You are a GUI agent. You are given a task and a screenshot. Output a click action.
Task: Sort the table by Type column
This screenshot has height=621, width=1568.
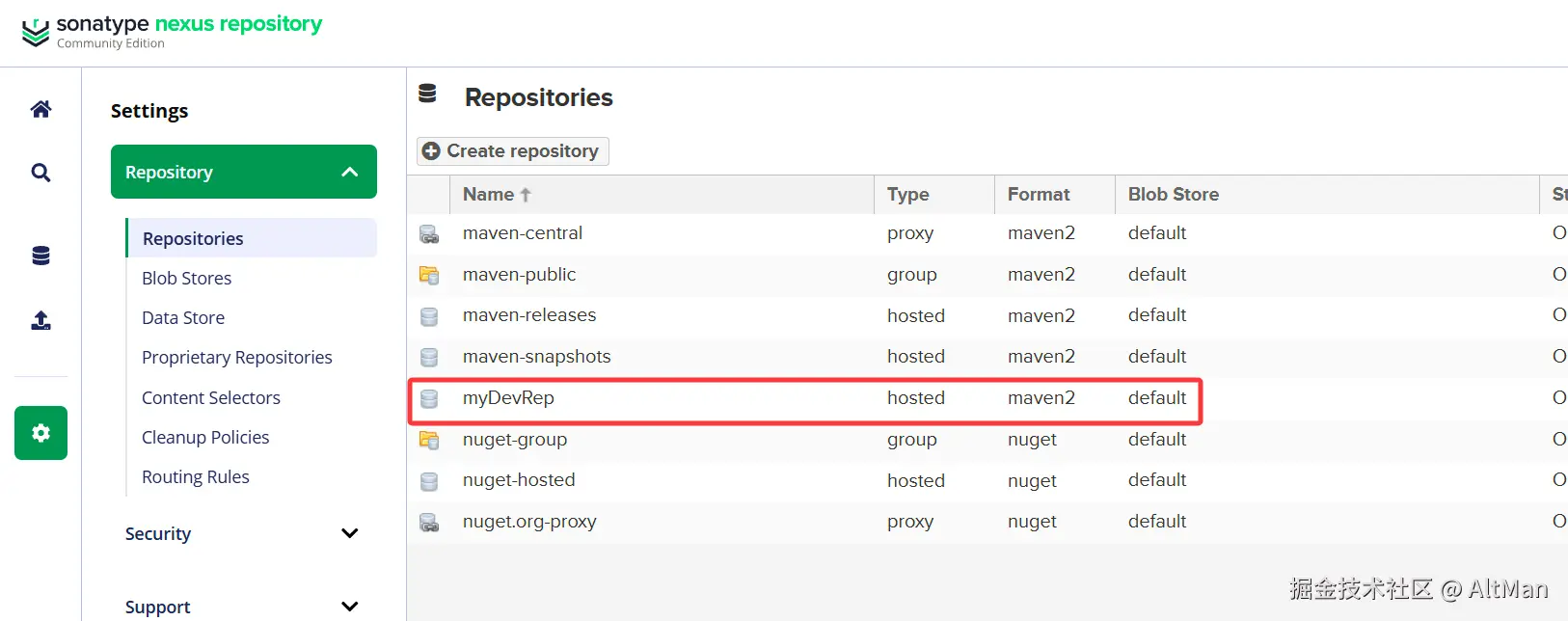pos(907,195)
